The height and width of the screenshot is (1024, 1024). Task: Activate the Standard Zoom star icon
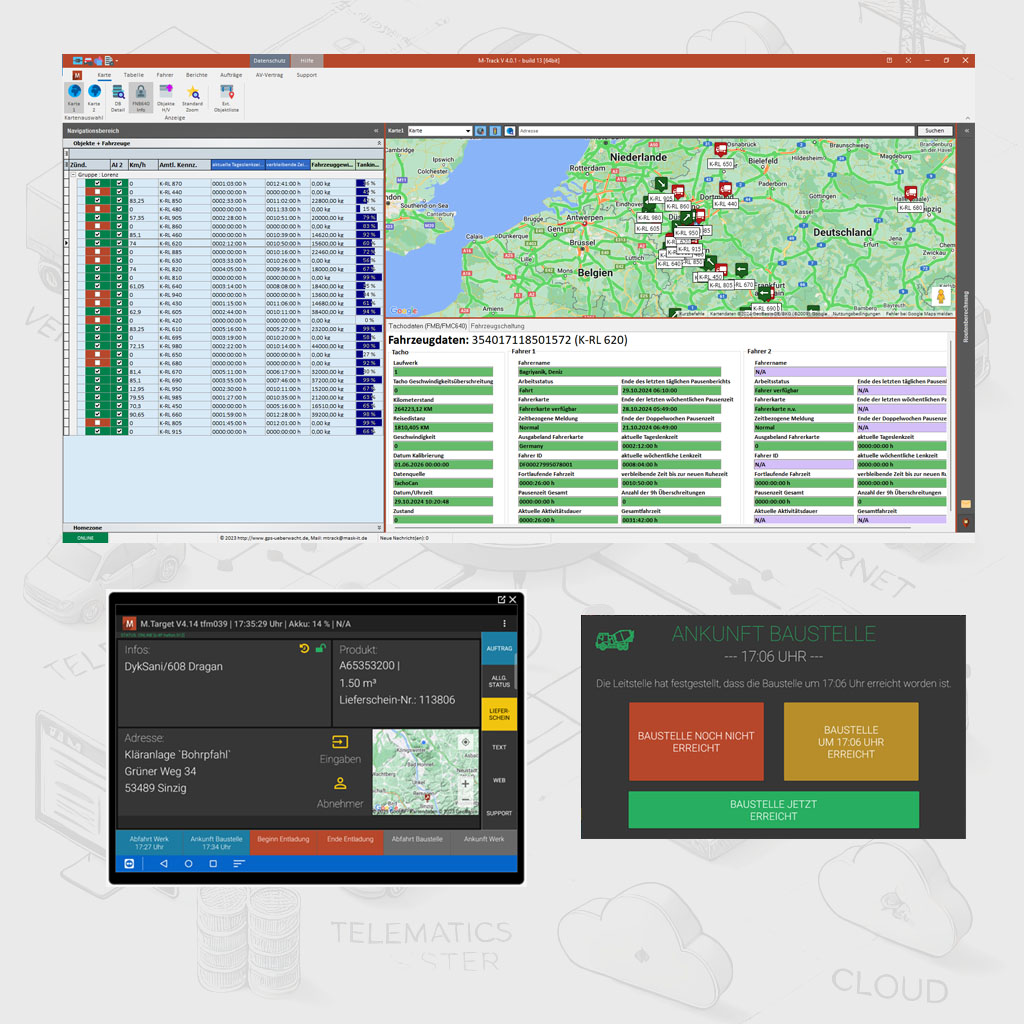point(192,91)
